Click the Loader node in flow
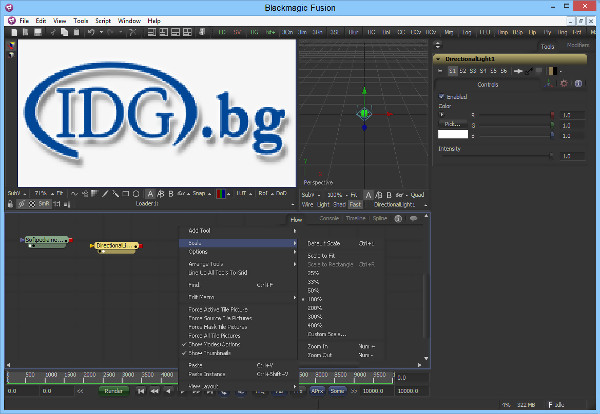This screenshot has height=414, width=600. [x=47, y=241]
